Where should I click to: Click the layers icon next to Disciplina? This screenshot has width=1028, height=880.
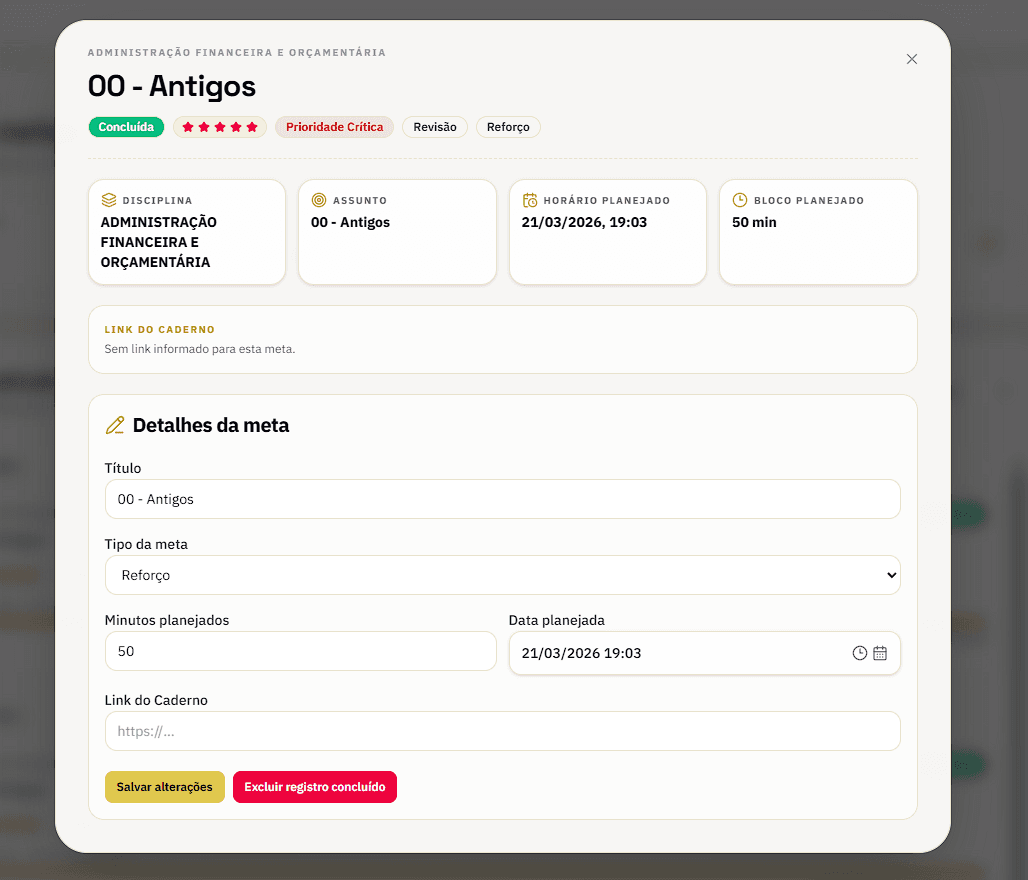109,200
